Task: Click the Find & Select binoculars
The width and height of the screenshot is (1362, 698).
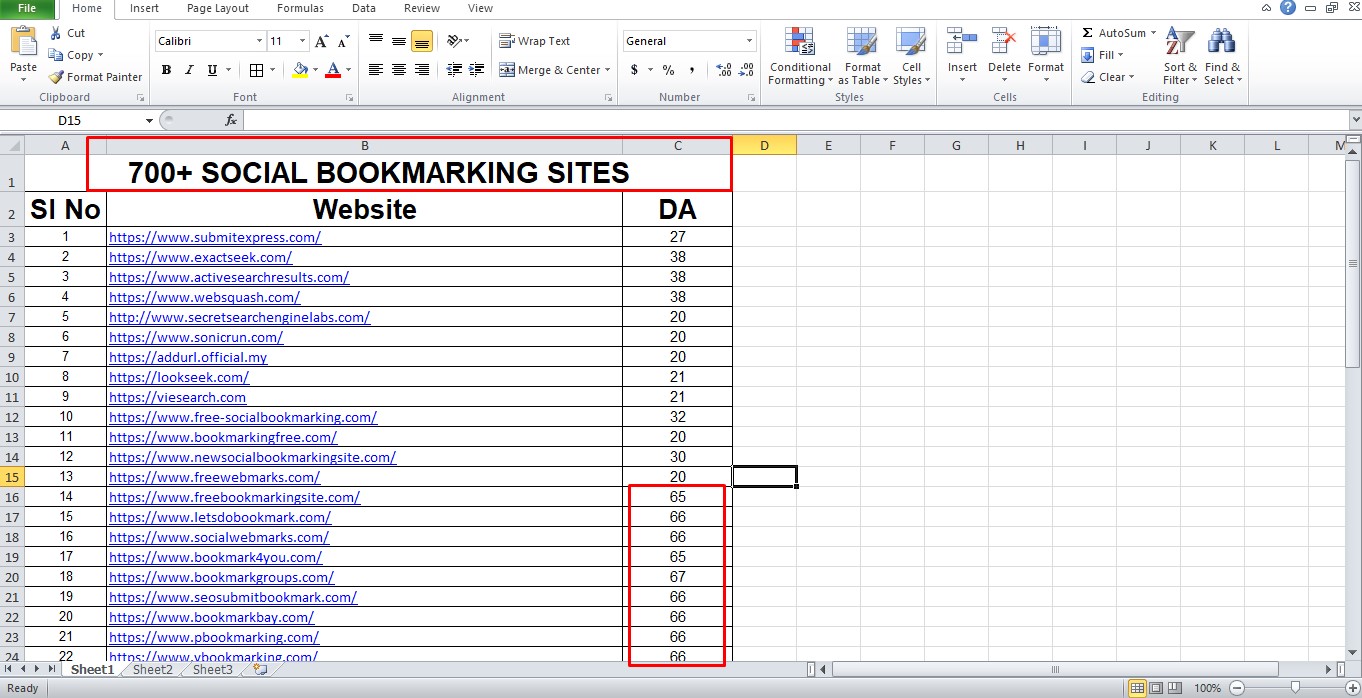Action: pyautogui.click(x=1222, y=44)
